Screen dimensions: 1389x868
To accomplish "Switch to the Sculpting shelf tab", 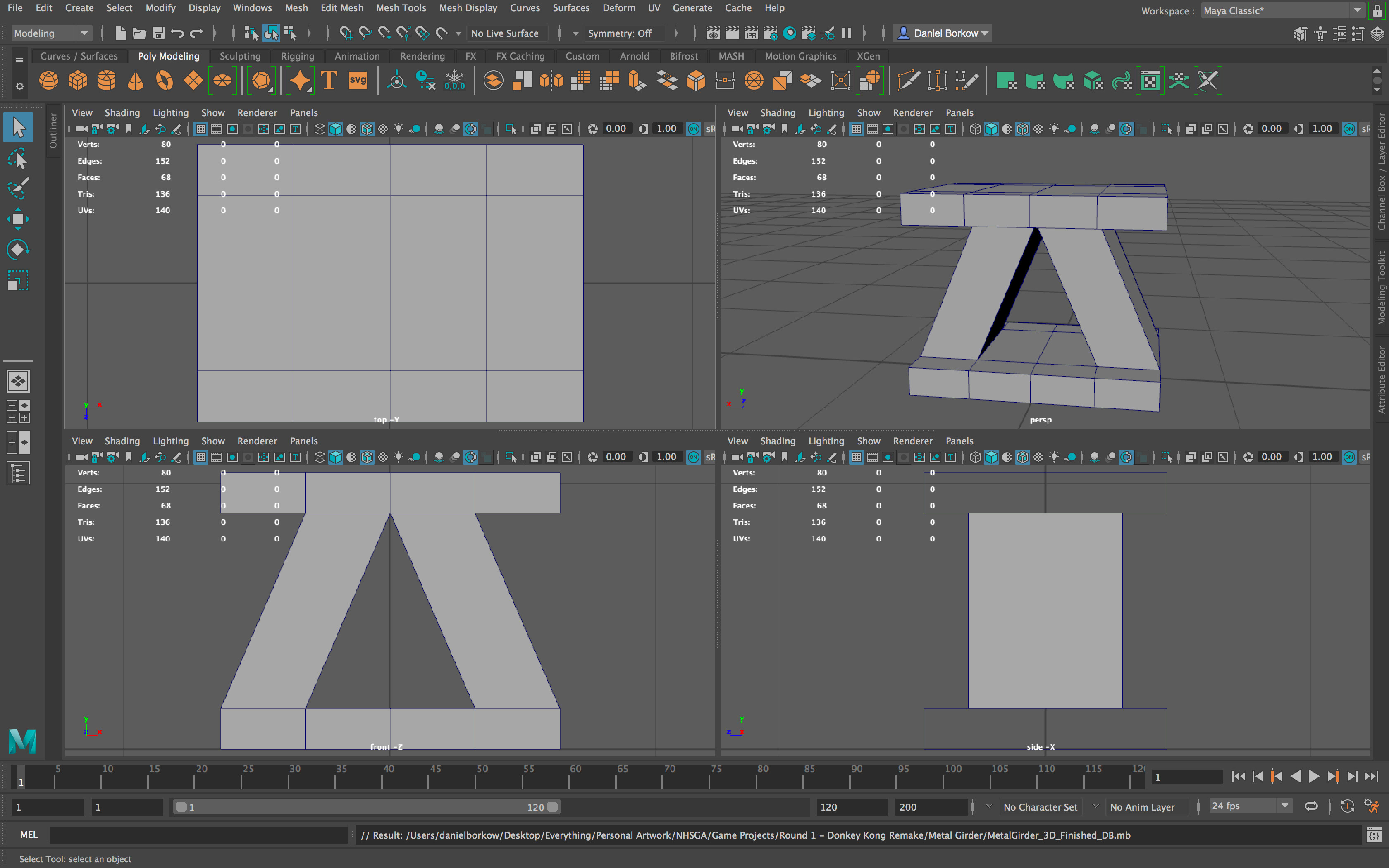I will click(x=240, y=56).
